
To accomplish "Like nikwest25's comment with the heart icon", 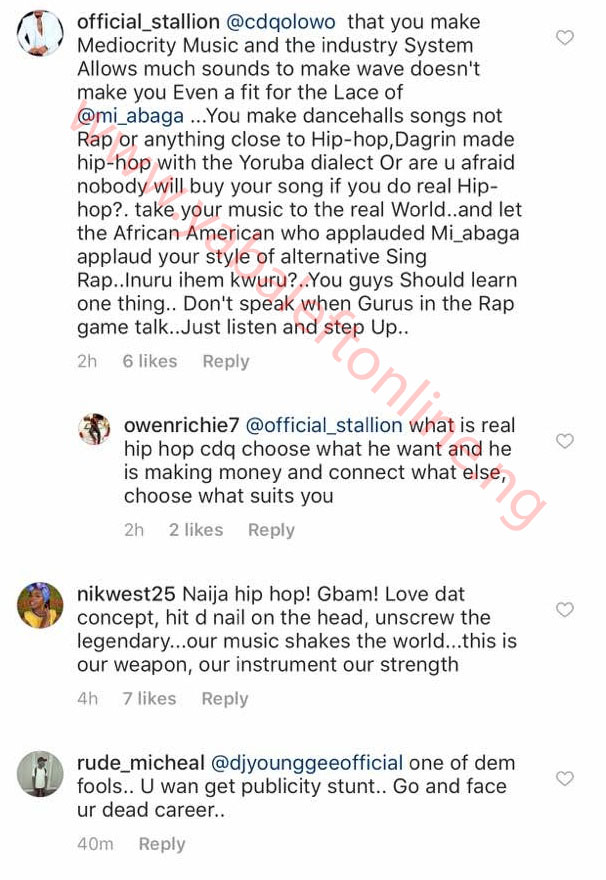I will [565, 610].
